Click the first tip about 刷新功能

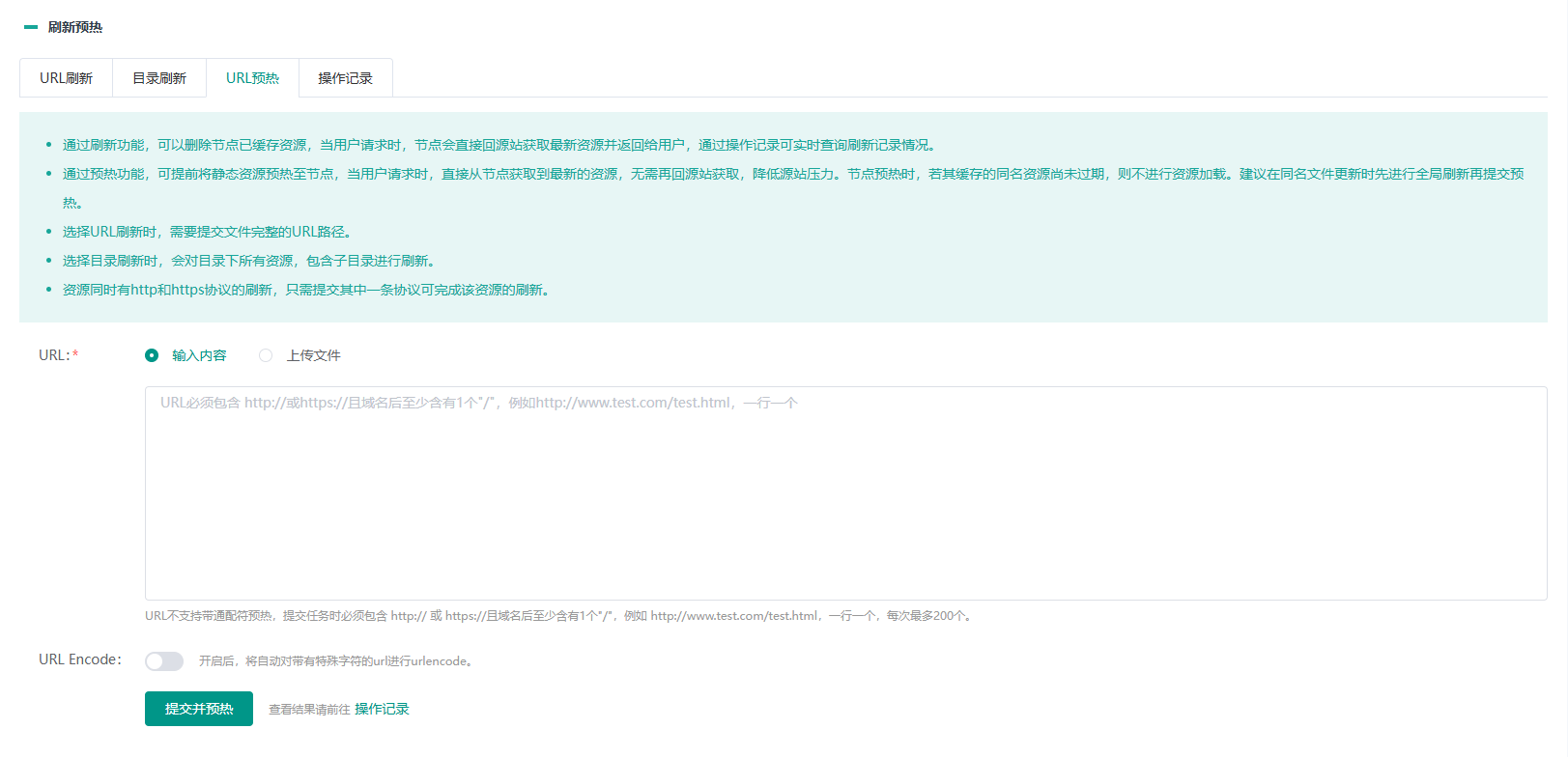(500, 145)
